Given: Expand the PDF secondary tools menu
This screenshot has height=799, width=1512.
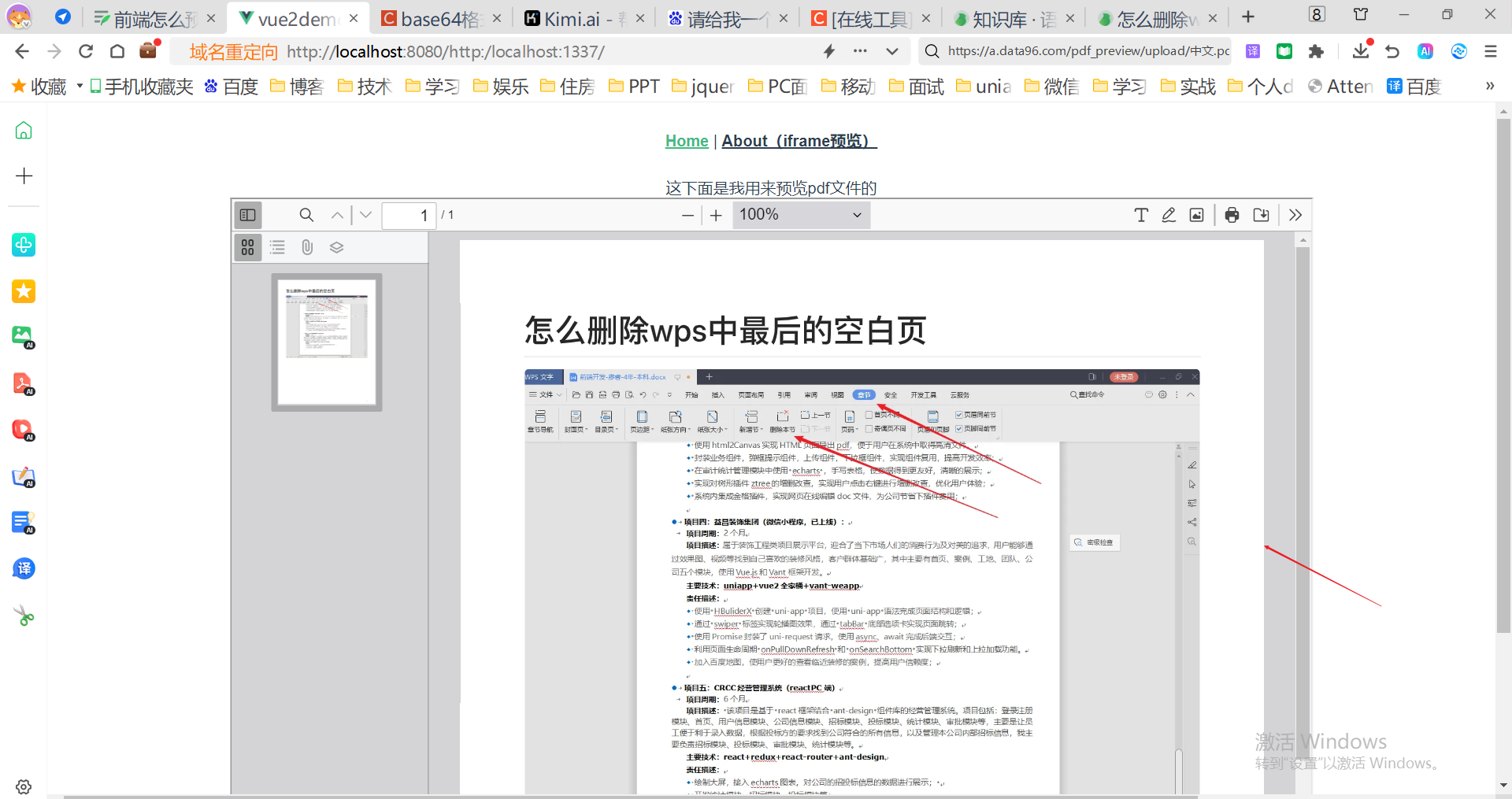Looking at the screenshot, I should pyautogui.click(x=1295, y=215).
